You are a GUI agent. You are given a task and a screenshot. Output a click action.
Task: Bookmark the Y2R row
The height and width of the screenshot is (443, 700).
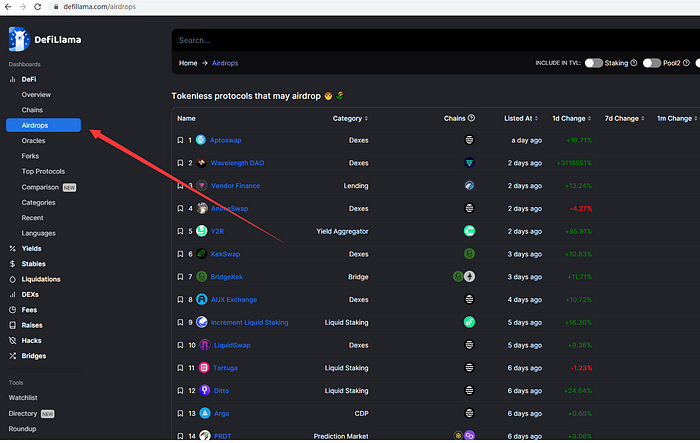(x=180, y=231)
